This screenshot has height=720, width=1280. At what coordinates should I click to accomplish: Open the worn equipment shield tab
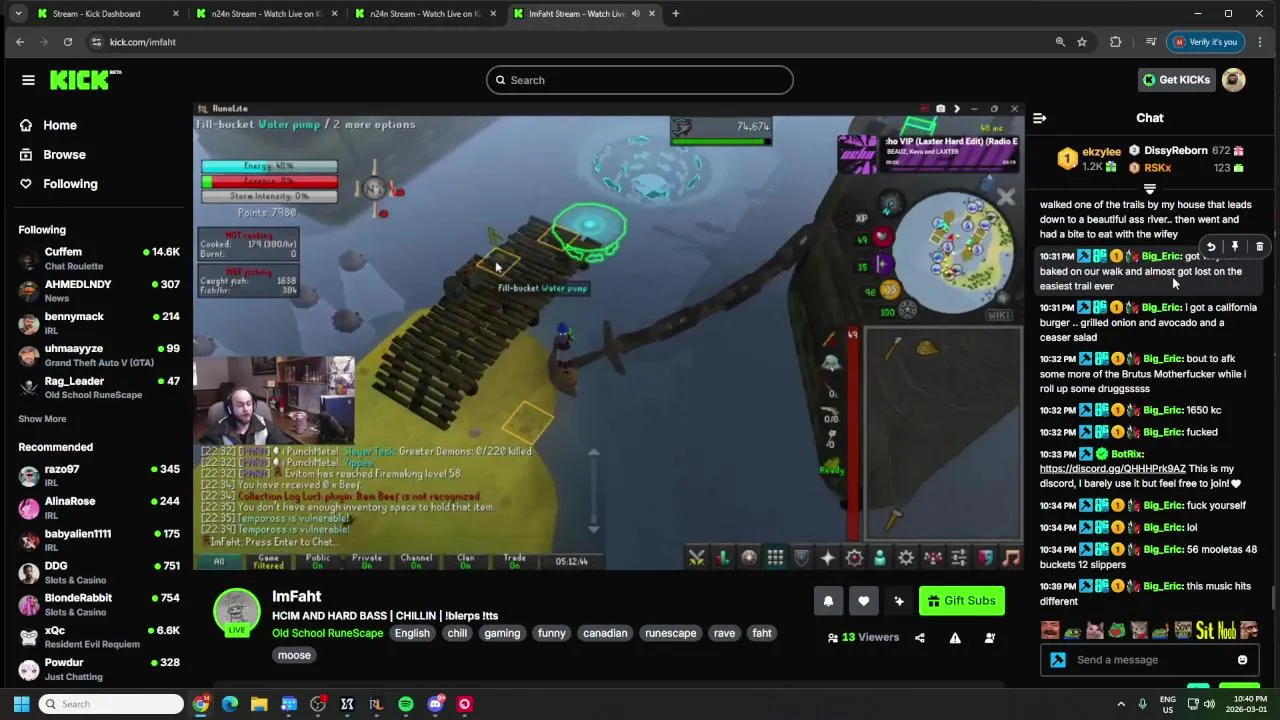click(801, 558)
